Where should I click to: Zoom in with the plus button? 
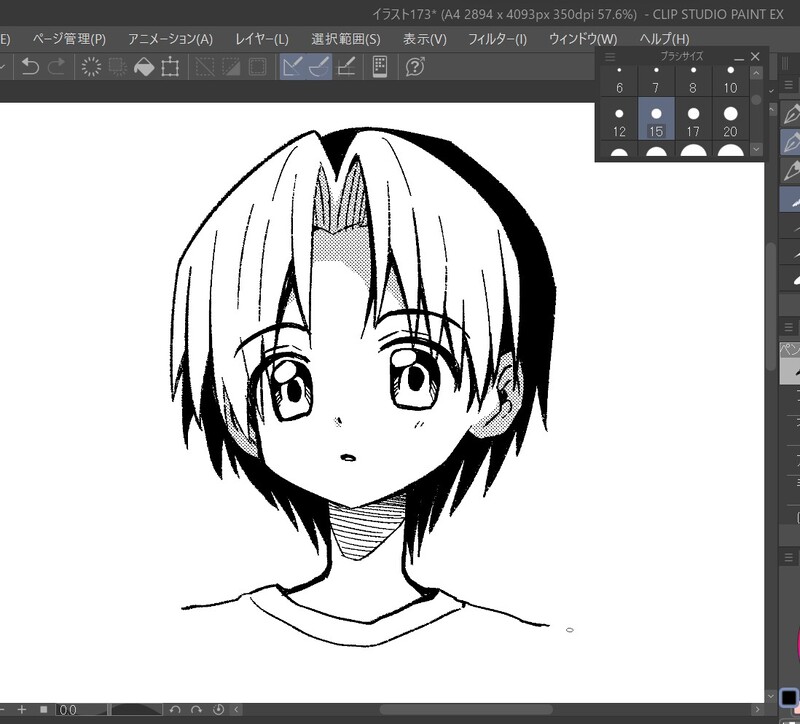21,709
